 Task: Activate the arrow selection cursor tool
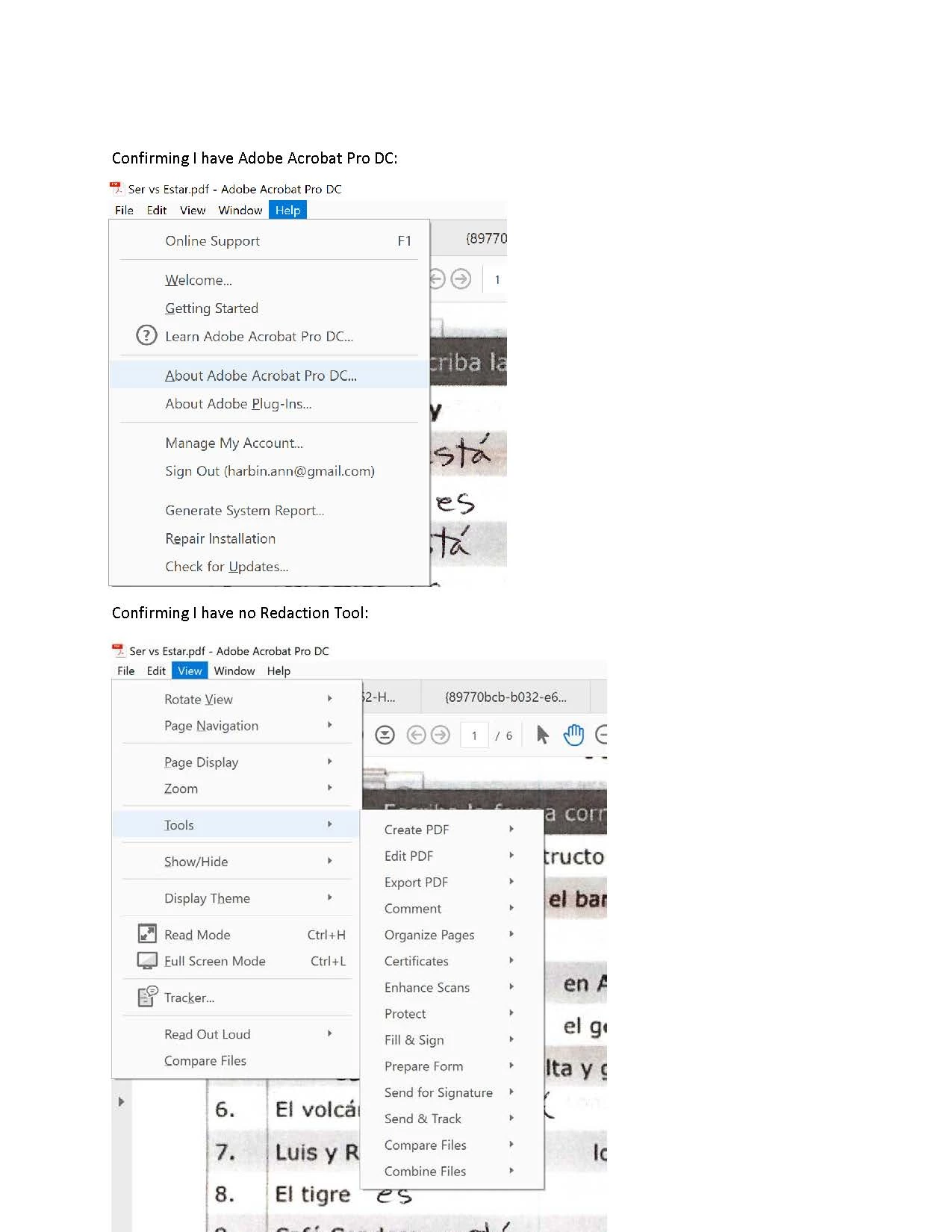[543, 735]
